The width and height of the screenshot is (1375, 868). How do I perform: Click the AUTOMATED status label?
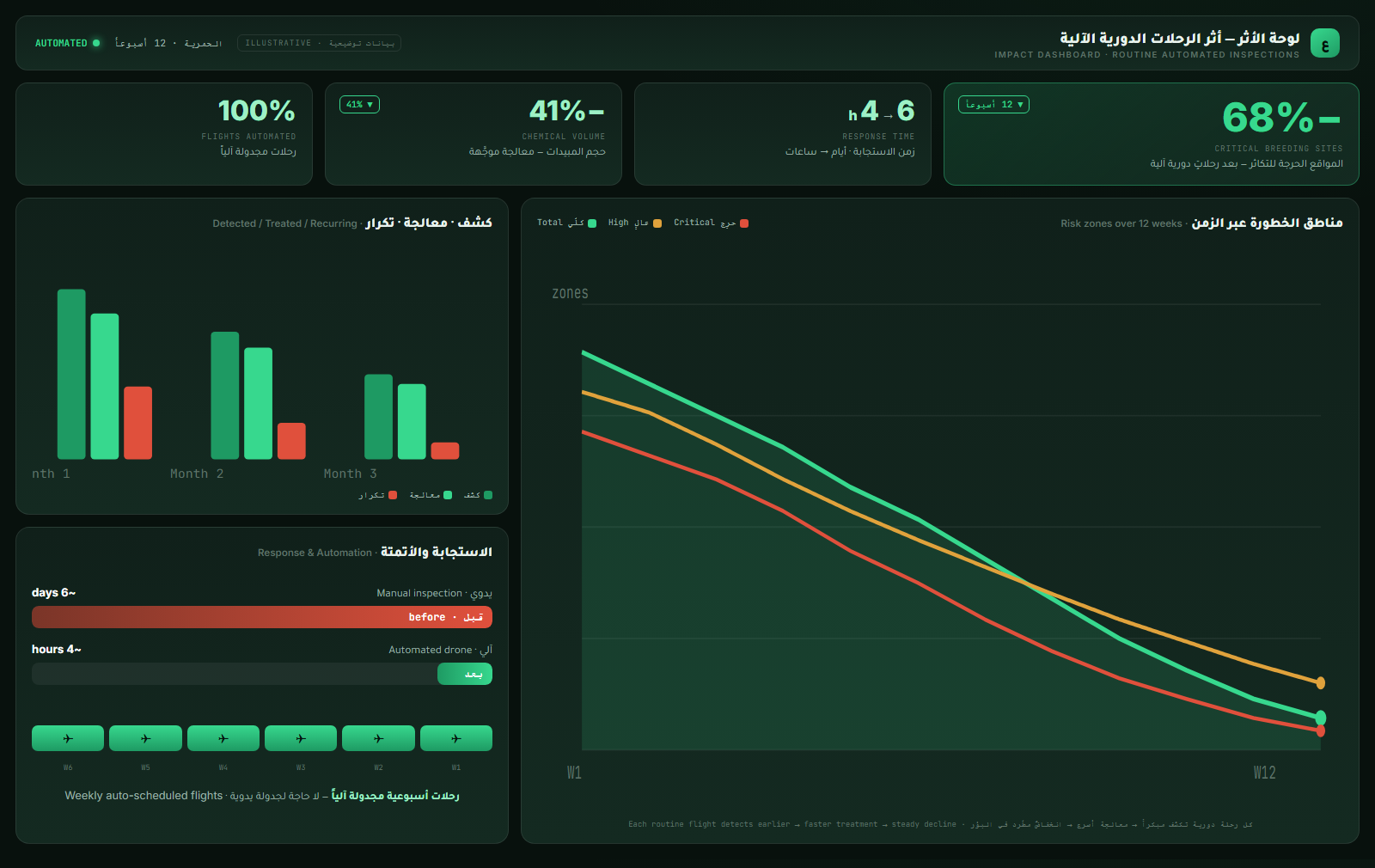click(x=61, y=43)
